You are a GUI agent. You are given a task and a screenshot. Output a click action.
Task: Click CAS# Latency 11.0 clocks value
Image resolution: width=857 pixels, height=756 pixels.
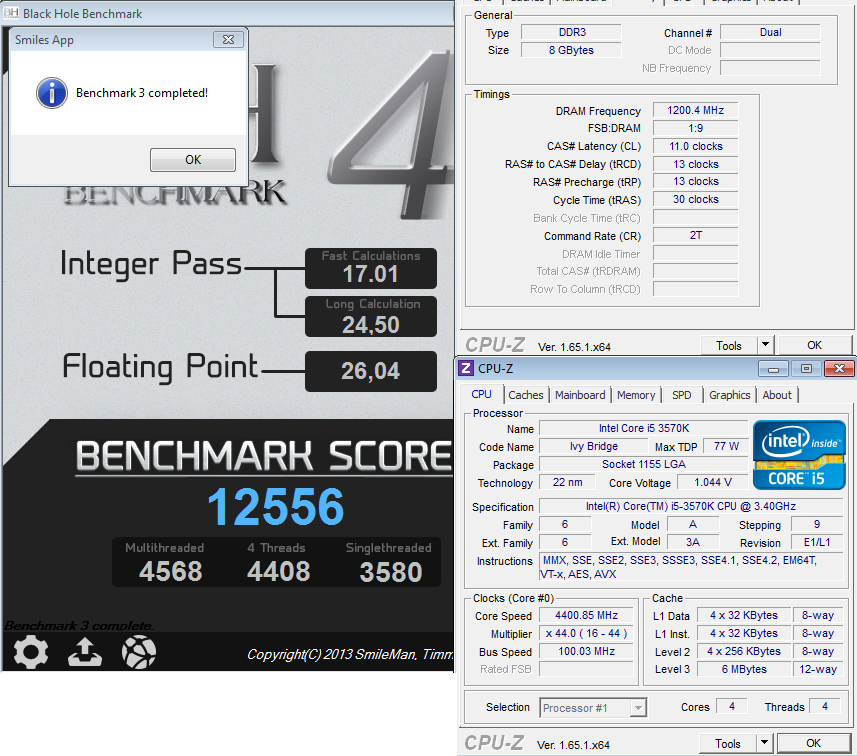coord(695,146)
